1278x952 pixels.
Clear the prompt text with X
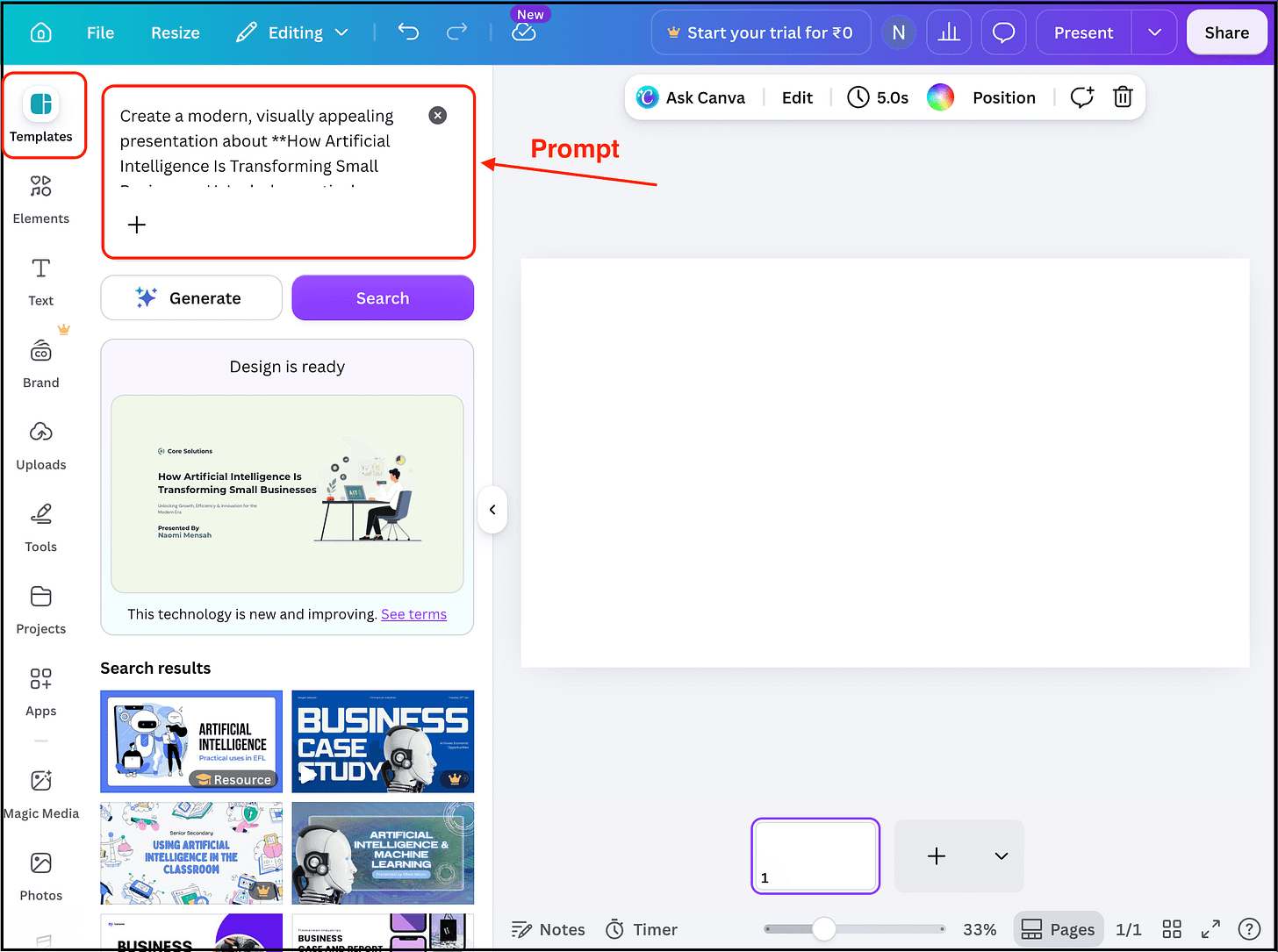pos(437,116)
